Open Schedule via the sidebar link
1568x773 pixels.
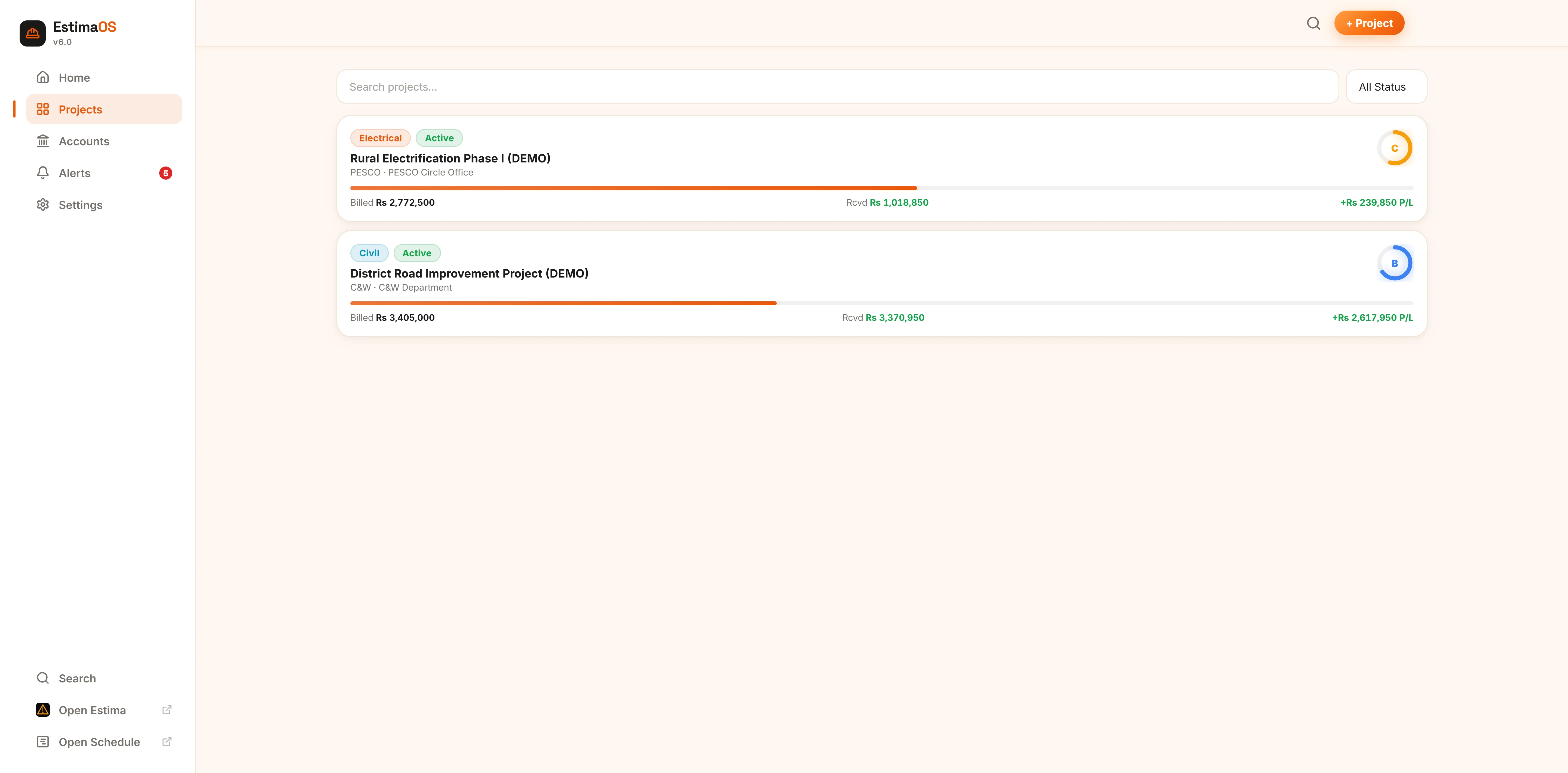(104, 742)
